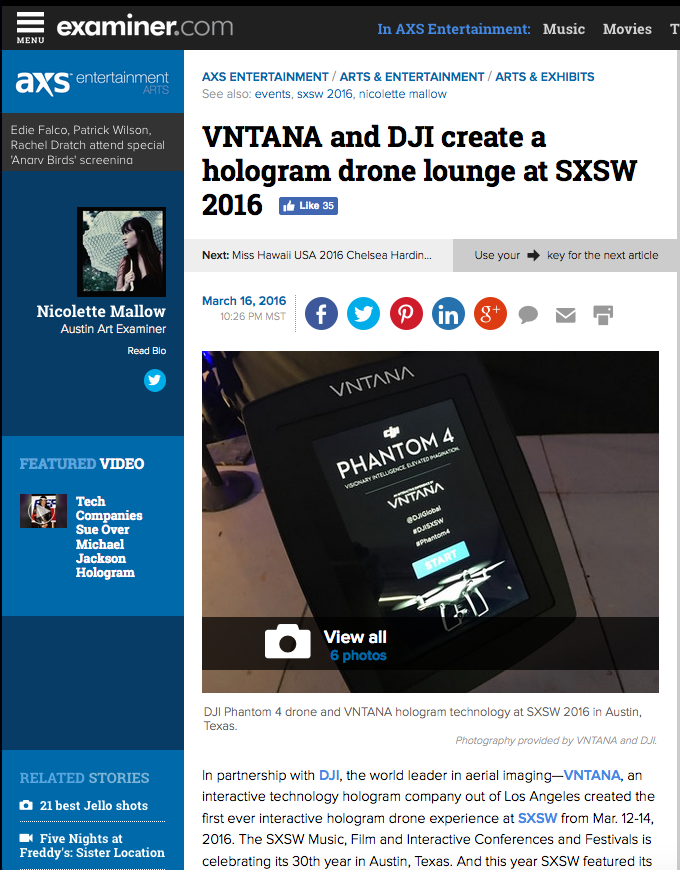Share article via Twitter icon
Image resolution: width=680 pixels, height=870 pixels.
click(x=363, y=314)
